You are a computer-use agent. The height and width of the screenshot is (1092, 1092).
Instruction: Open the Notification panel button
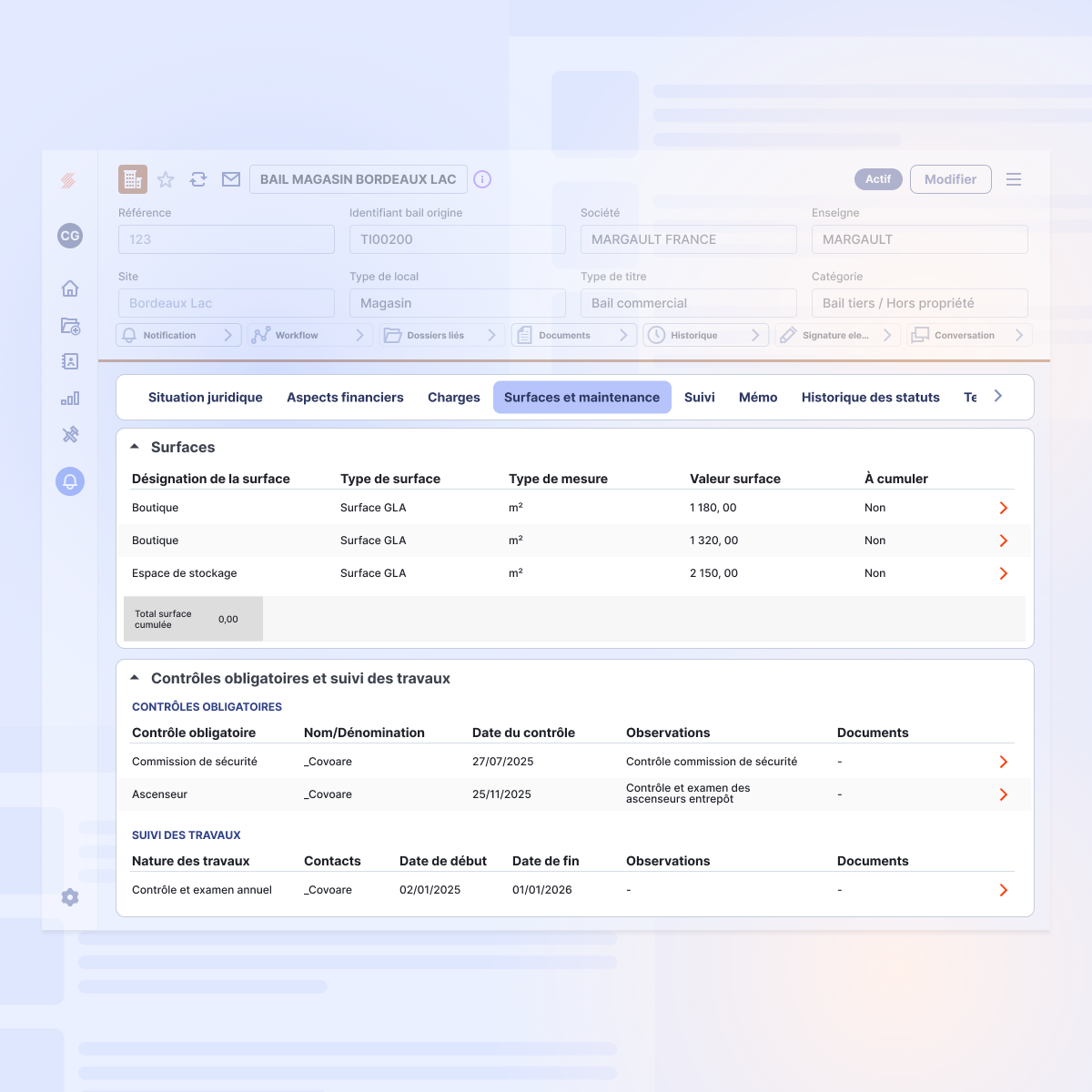[179, 335]
